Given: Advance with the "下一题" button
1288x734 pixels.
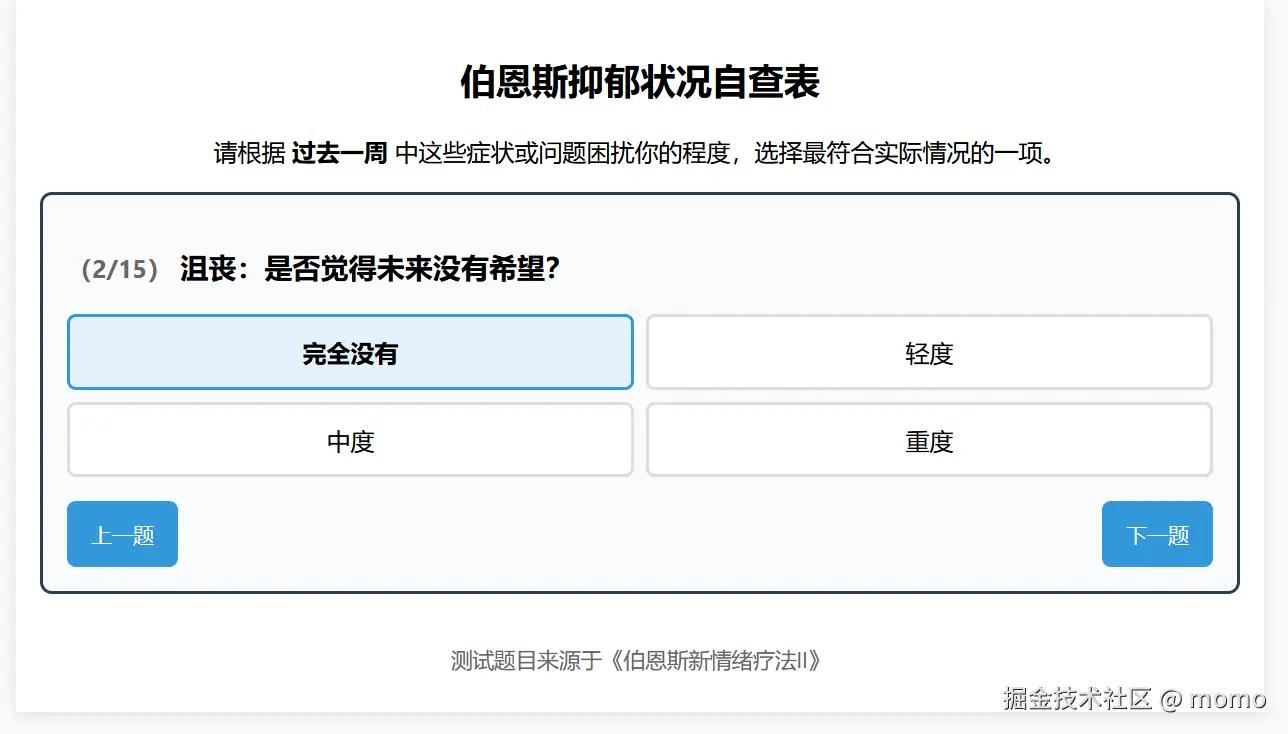Looking at the screenshot, I should point(1157,534).
